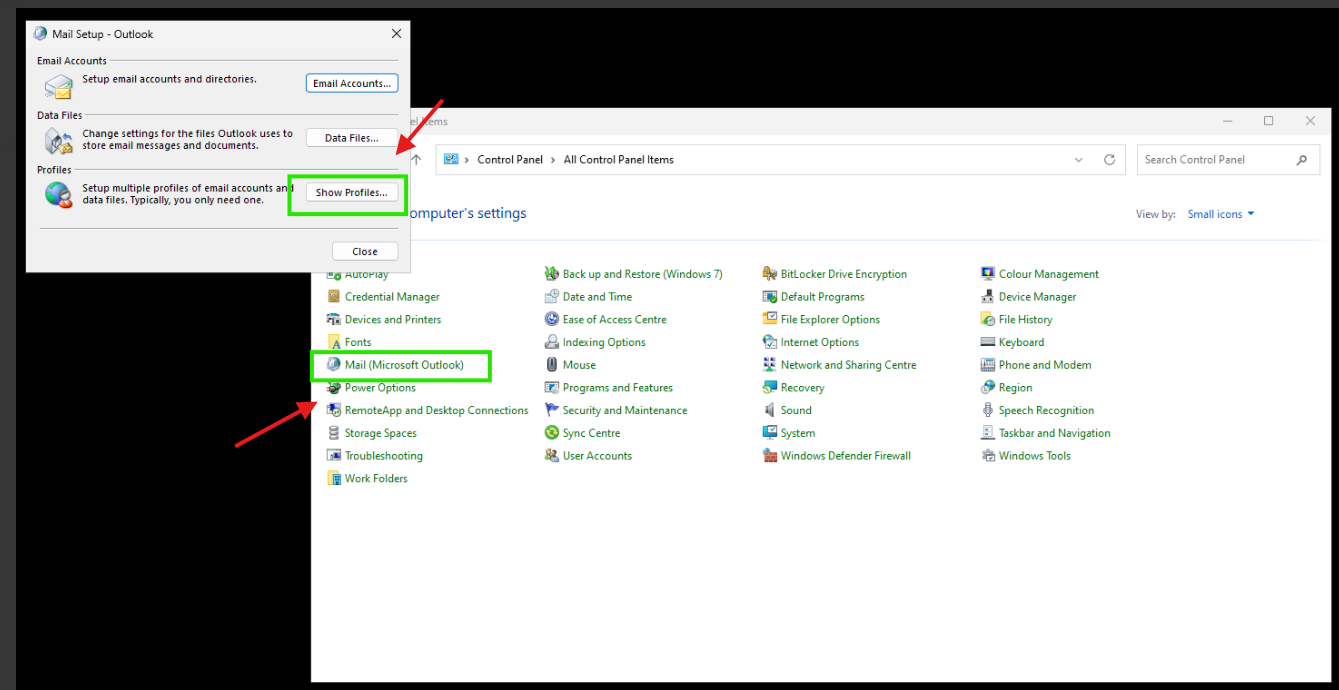Open System link

click(798, 433)
